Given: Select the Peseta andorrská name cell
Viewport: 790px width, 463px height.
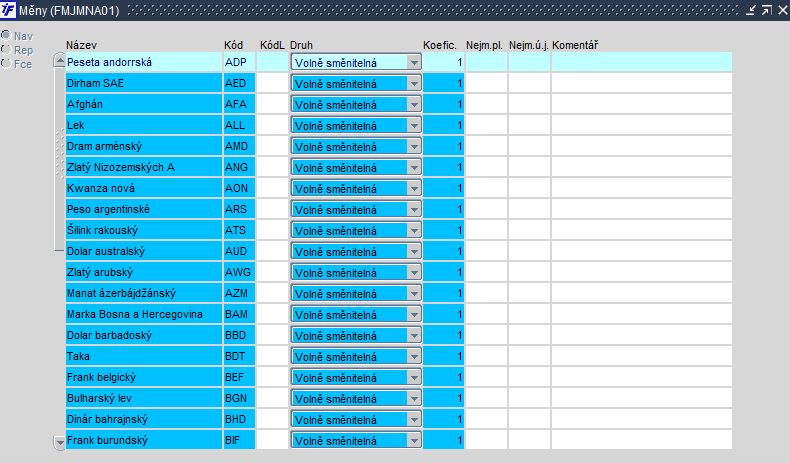Looking at the screenshot, I should 144,62.
